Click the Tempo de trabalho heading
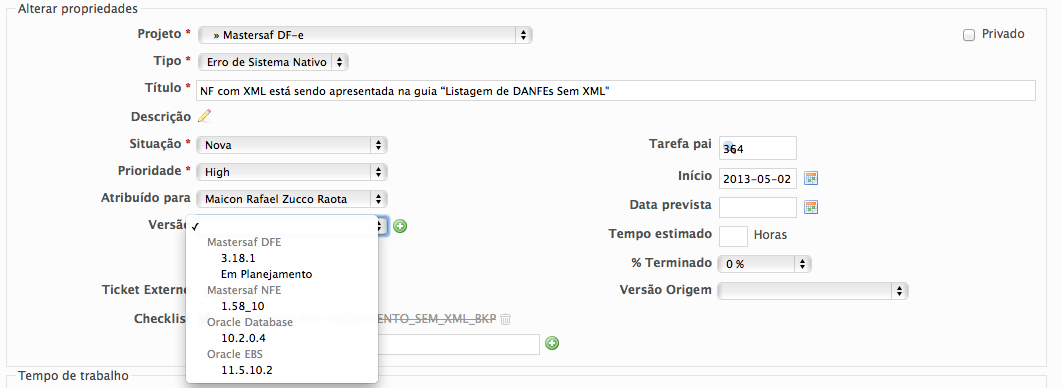1062x388 pixels. coord(73,375)
